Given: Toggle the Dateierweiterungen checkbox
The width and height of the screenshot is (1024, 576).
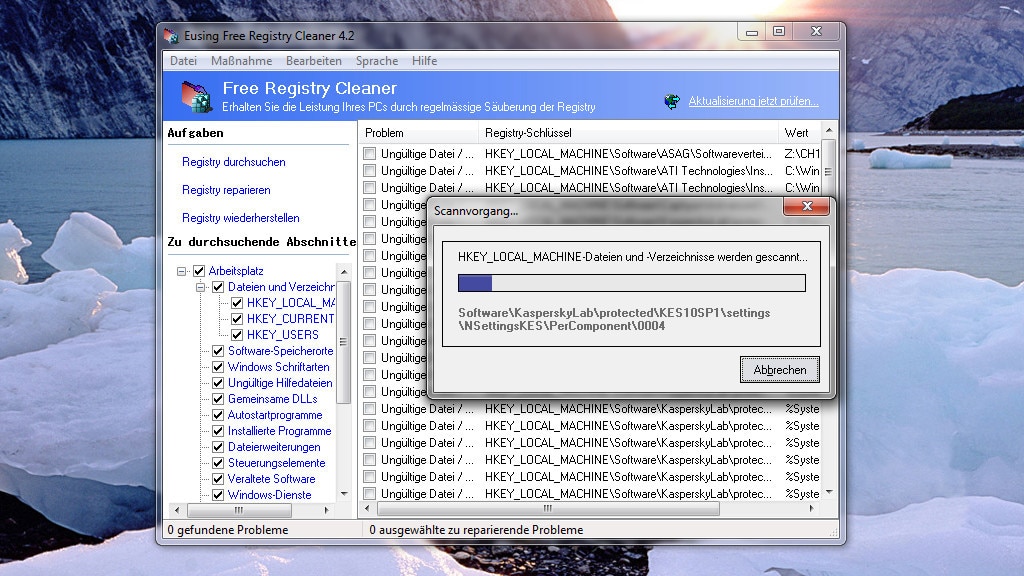Looking at the screenshot, I should (x=218, y=447).
